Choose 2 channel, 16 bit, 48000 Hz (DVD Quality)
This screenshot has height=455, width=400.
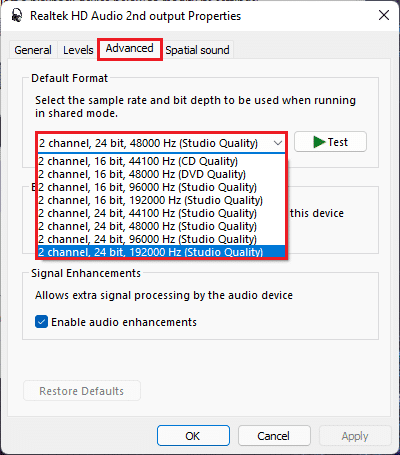(161, 174)
